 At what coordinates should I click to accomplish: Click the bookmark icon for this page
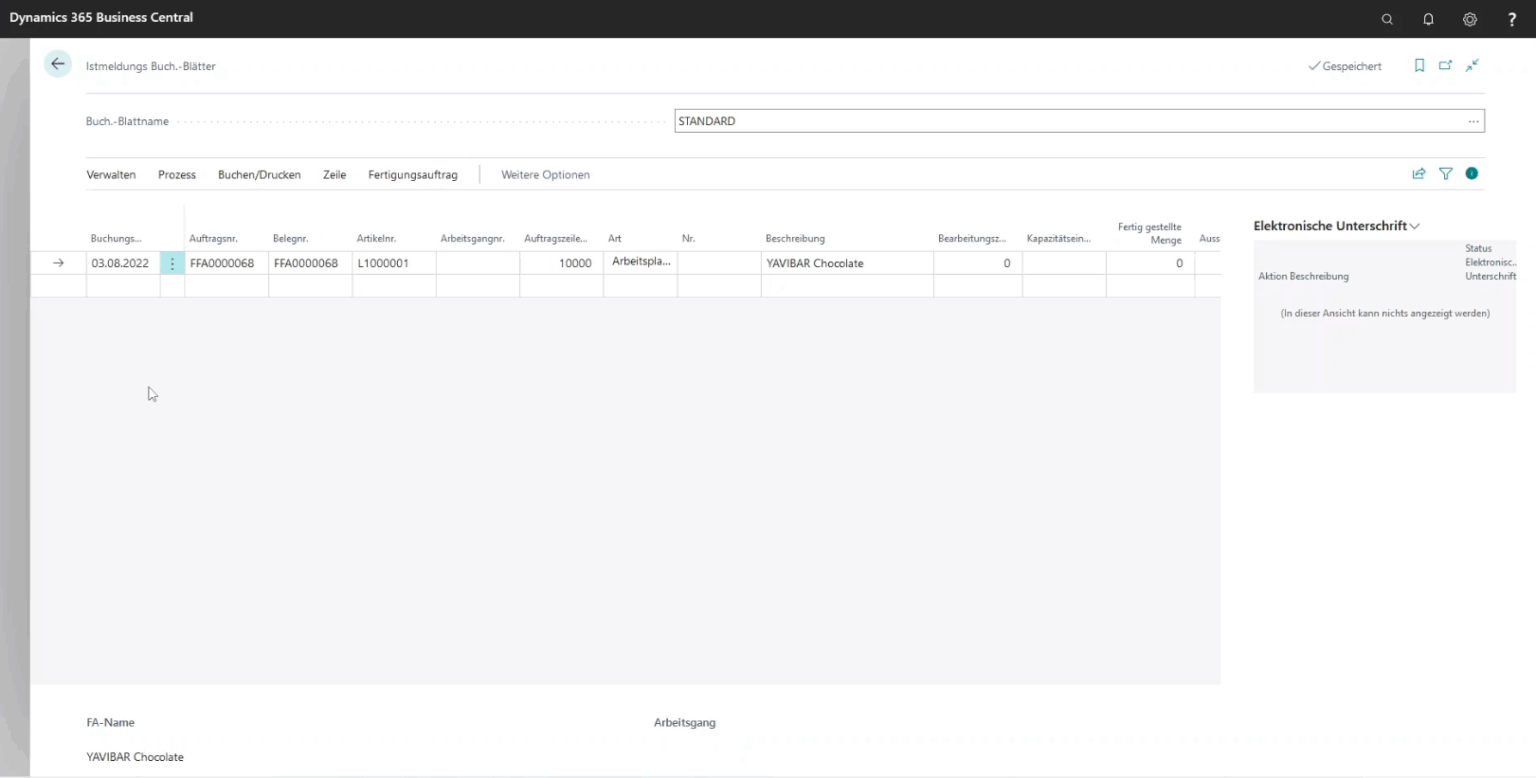tap(1419, 64)
